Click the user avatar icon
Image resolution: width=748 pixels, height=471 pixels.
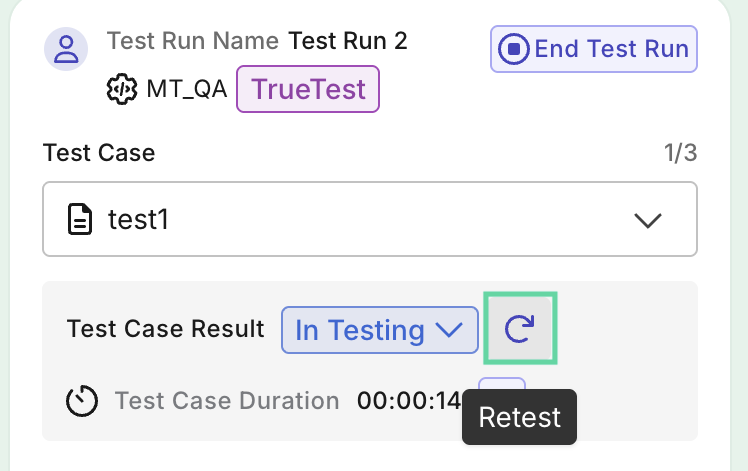click(65, 49)
